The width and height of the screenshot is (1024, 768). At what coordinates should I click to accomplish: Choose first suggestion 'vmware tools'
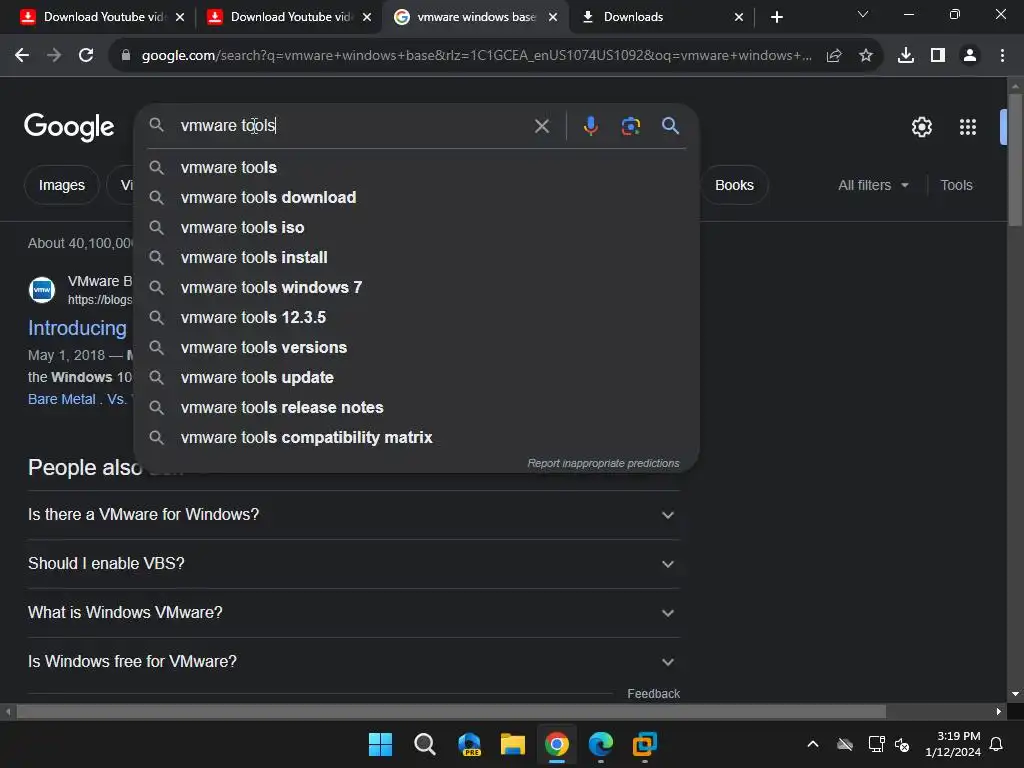(416, 167)
